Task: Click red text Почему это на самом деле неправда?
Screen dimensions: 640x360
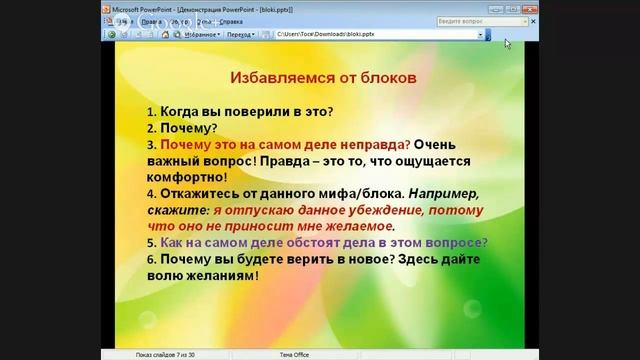Action: click(285, 144)
